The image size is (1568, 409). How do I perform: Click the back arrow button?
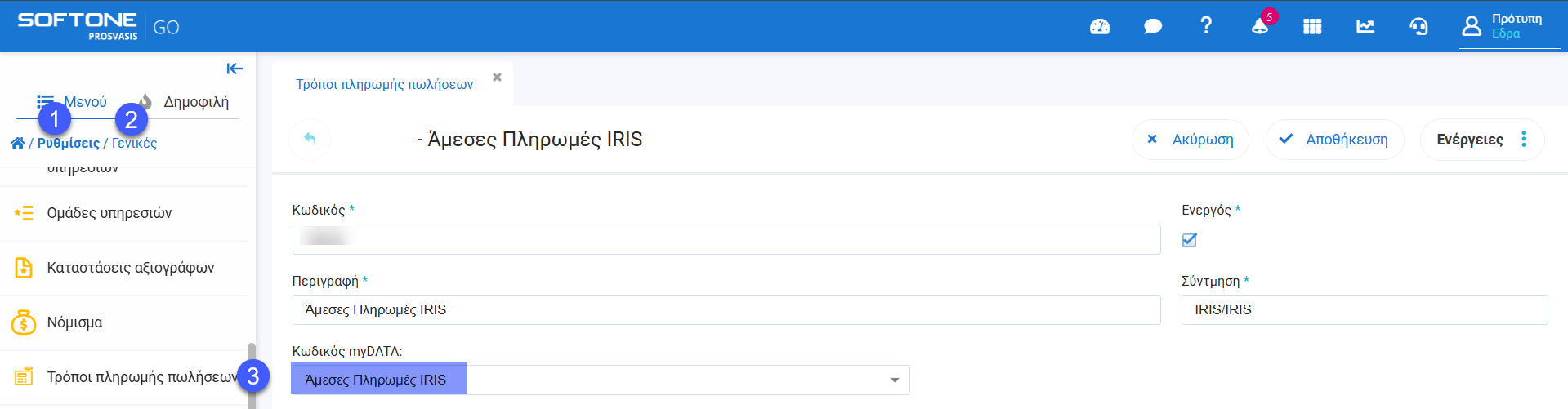pos(310,140)
